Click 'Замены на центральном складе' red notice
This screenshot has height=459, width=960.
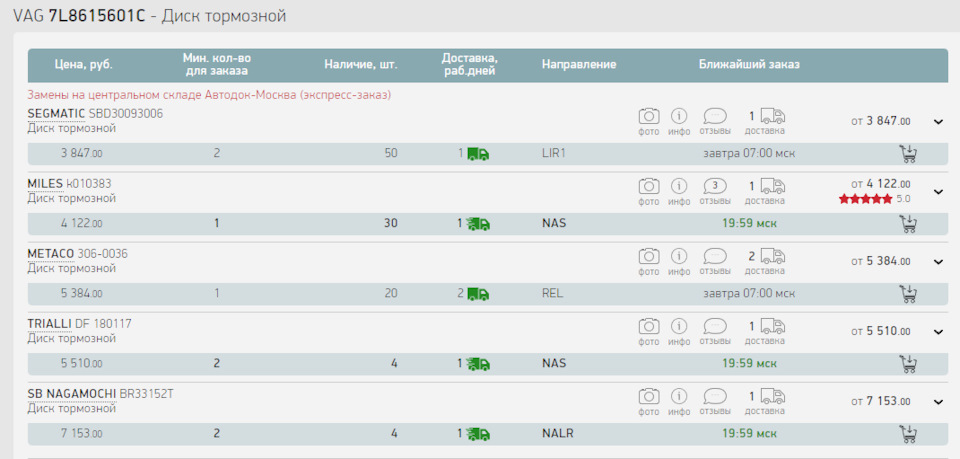coord(209,95)
